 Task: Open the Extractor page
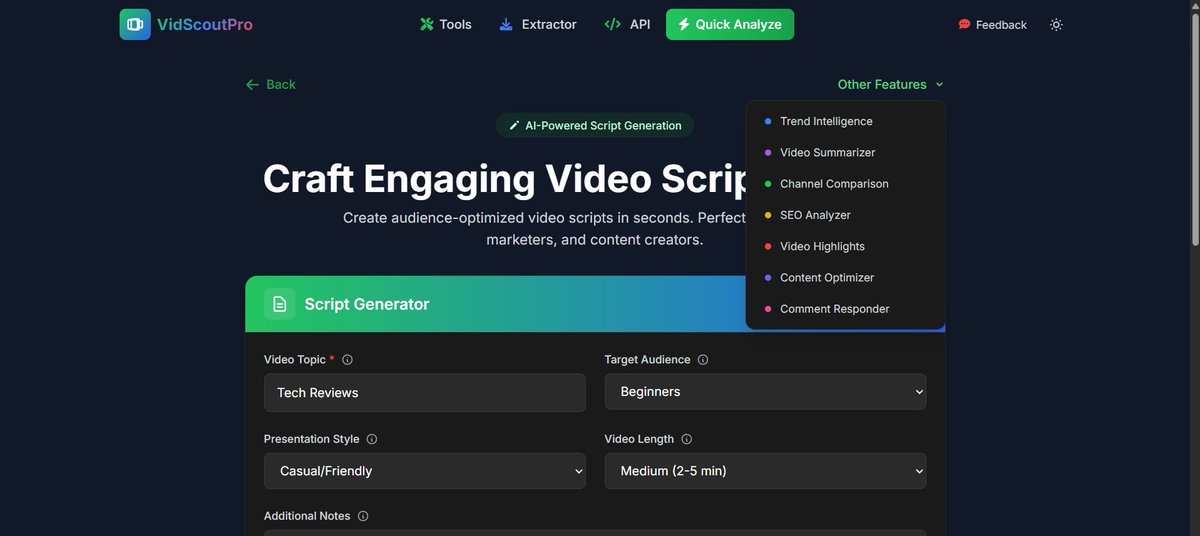pyautogui.click(x=538, y=24)
